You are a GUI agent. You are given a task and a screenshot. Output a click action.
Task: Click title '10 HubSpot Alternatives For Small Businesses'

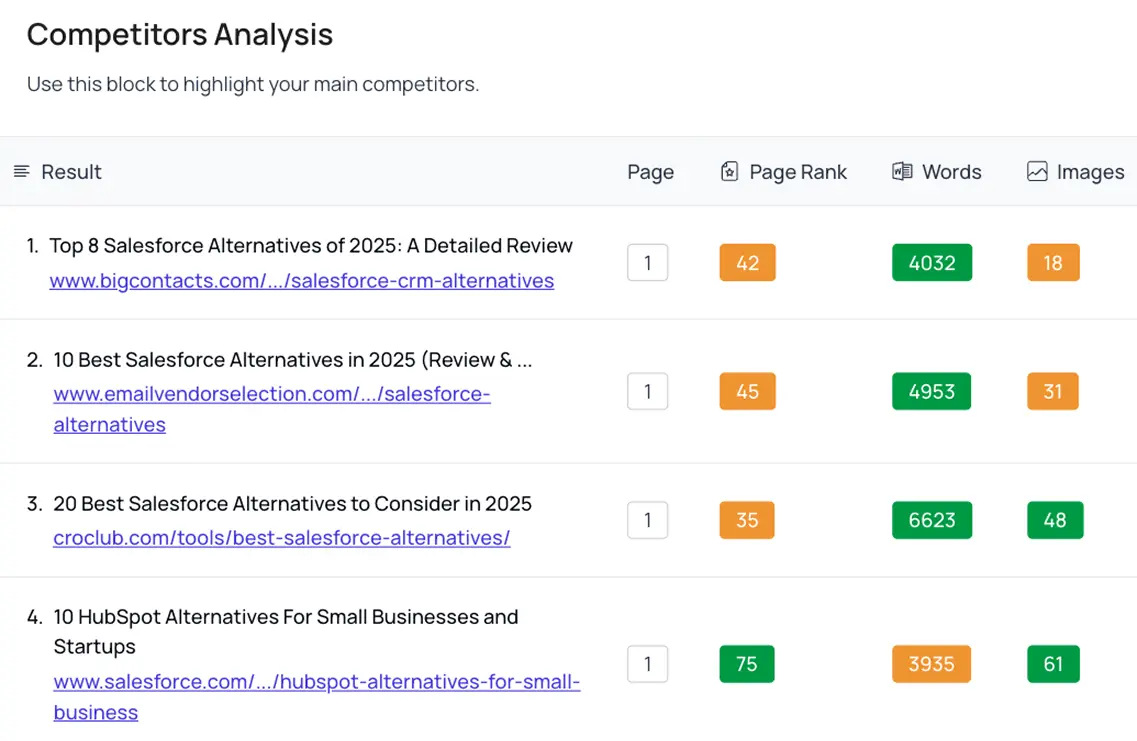(x=286, y=632)
